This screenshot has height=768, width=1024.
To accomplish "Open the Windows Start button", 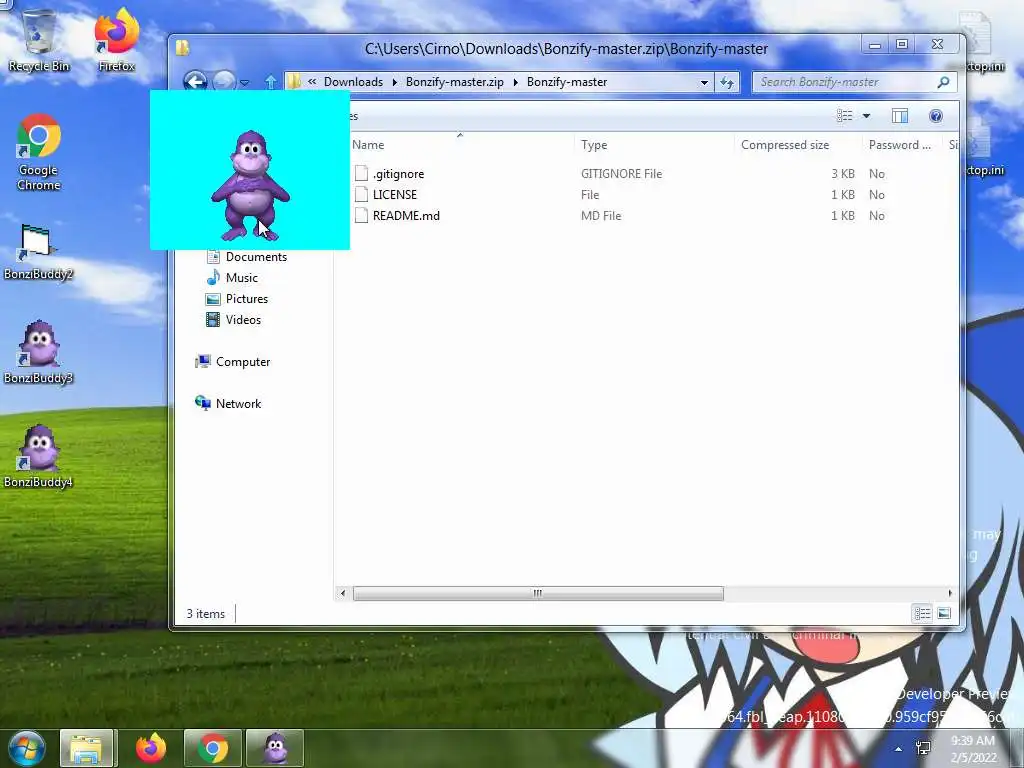I will pyautogui.click(x=26, y=748).
